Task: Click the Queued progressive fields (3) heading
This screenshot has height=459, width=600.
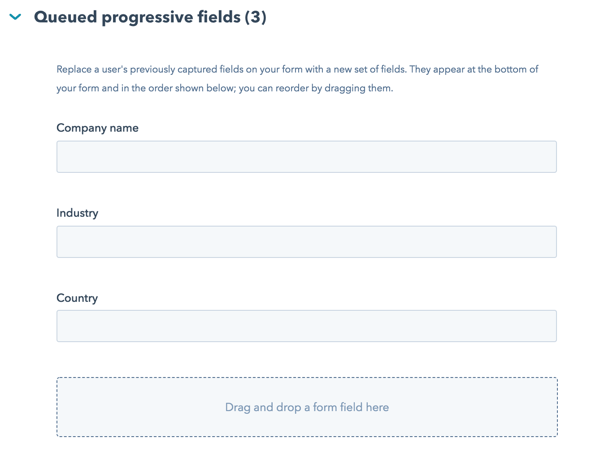Action: [150, 18]
